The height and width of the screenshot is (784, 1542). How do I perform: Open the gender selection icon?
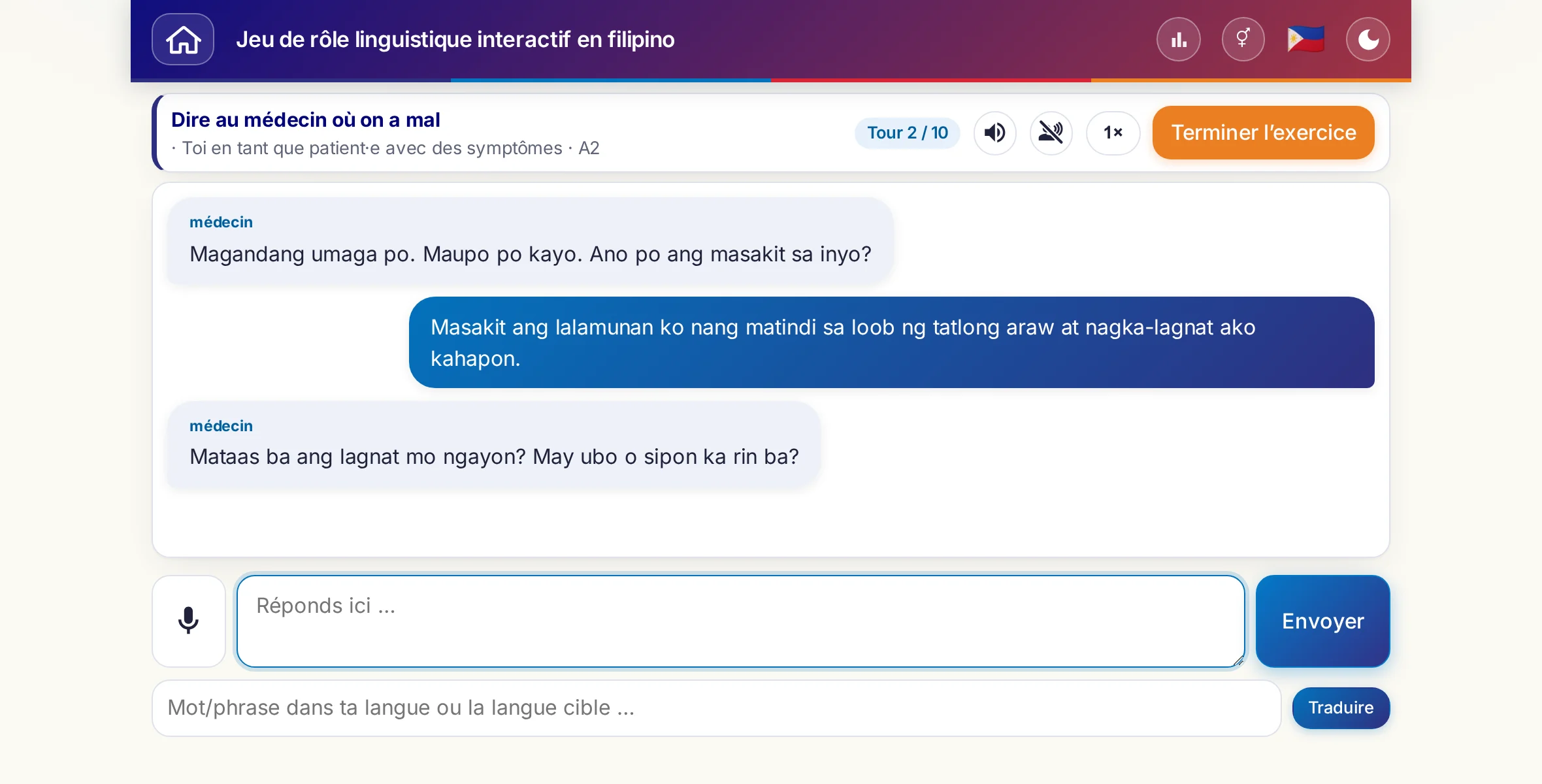click(1243, 39)
